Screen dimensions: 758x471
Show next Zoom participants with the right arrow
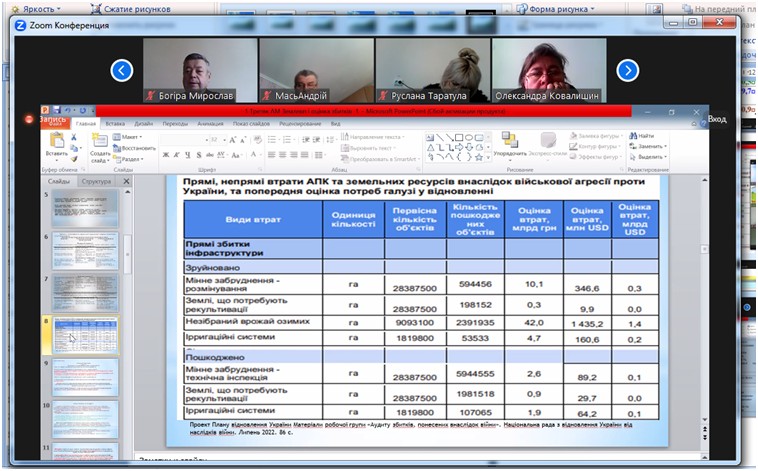tap(627, 71)
